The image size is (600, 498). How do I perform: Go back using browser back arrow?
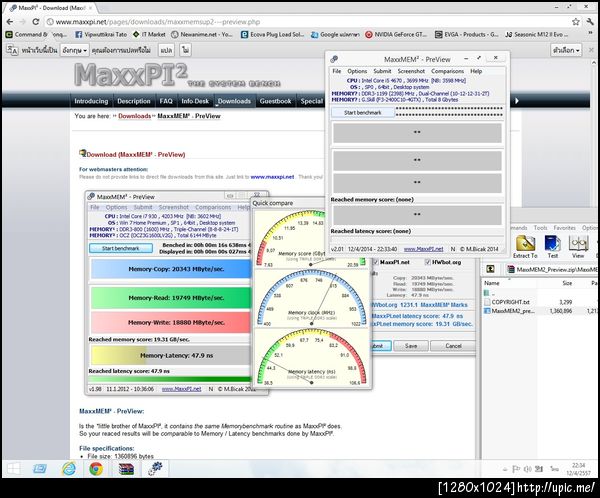10,22
